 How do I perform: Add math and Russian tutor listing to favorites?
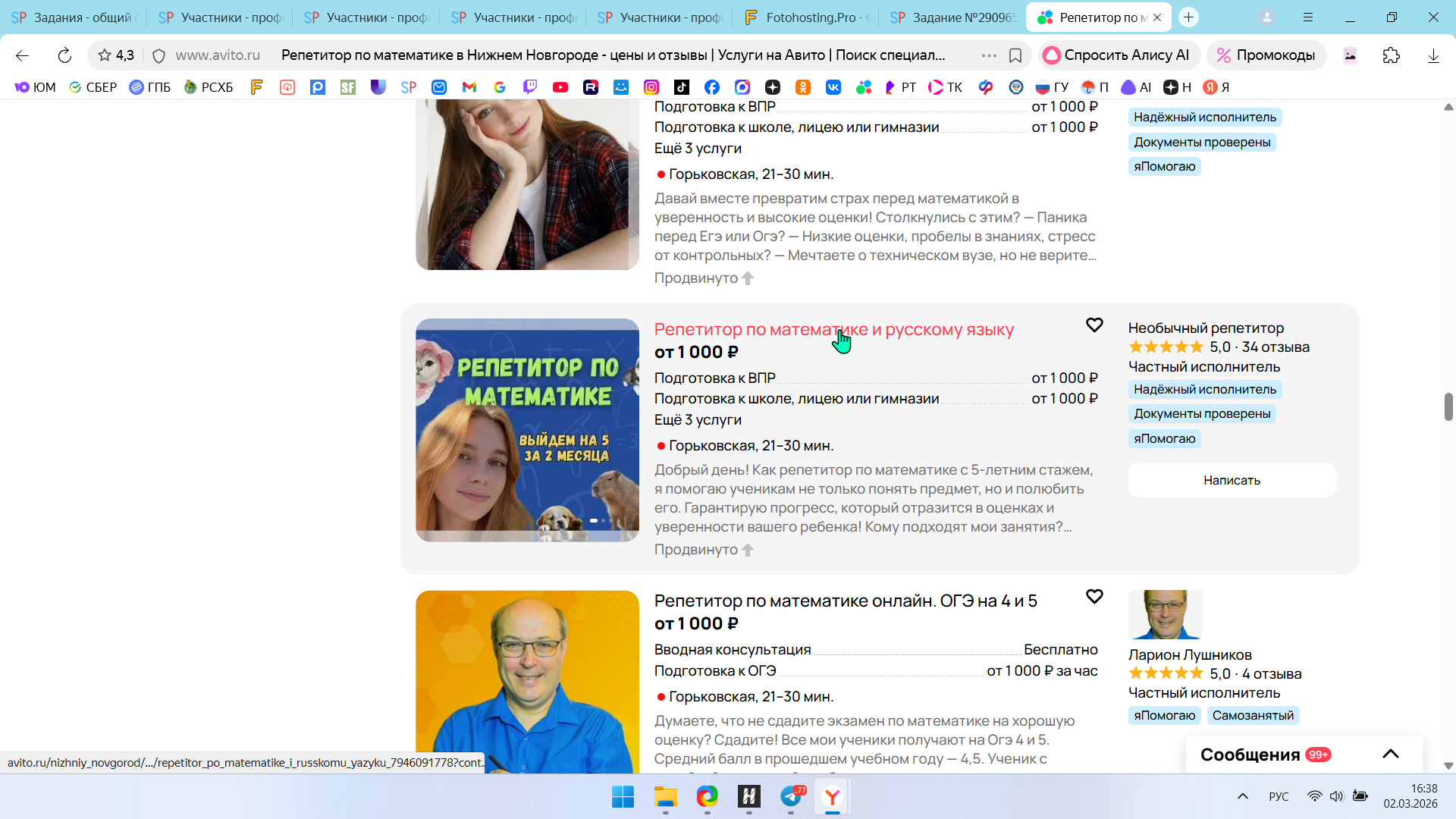click(x=1094, y=325)
